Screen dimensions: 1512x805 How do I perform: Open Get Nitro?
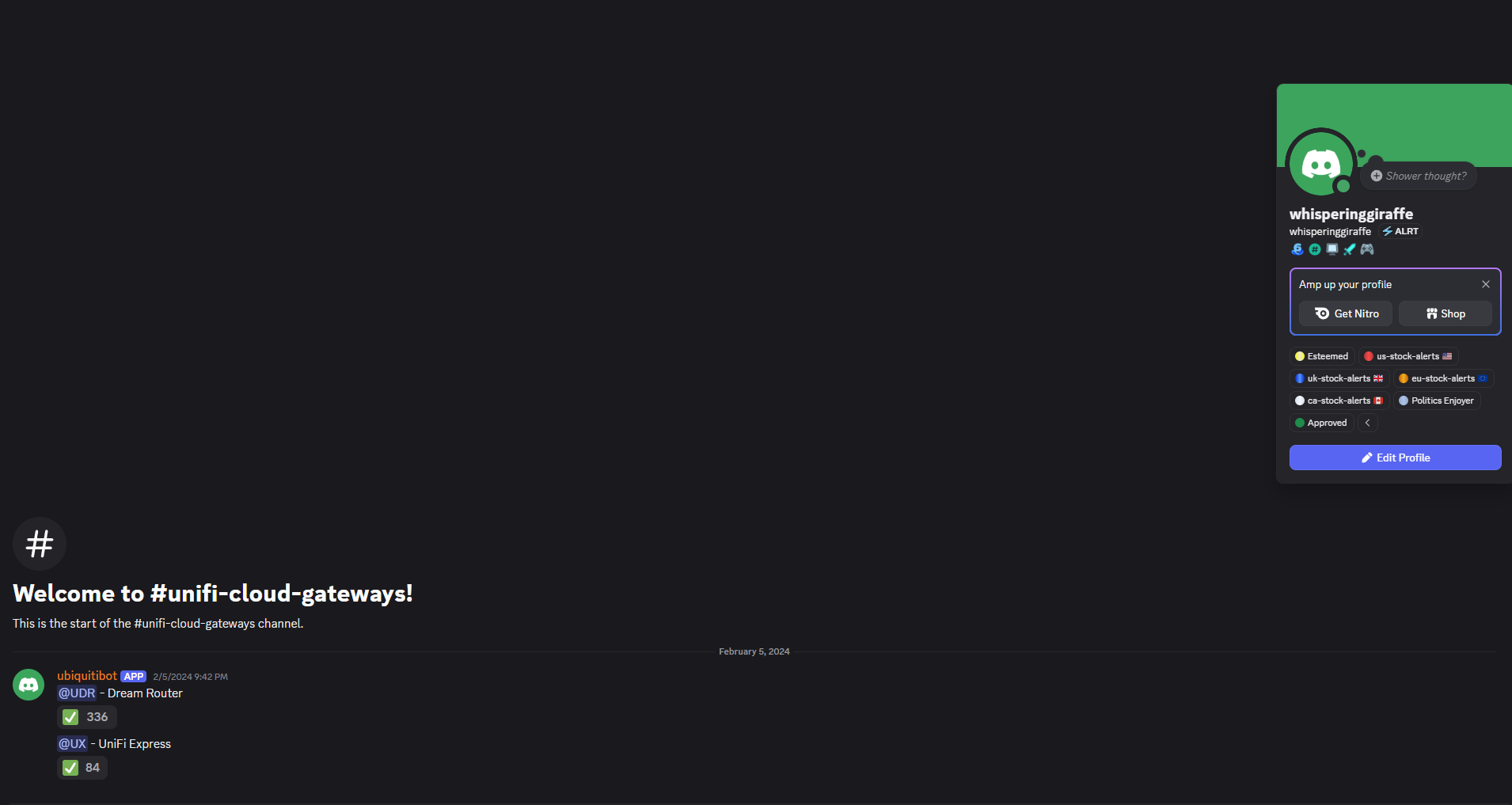[1346, 313]
